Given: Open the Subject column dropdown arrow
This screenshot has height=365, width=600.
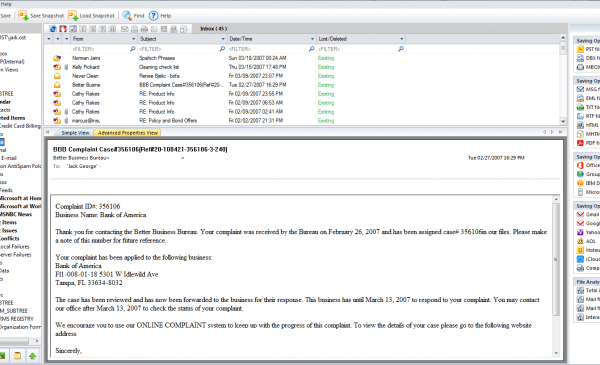Looking at the screenshot, I should coord(223,39).
